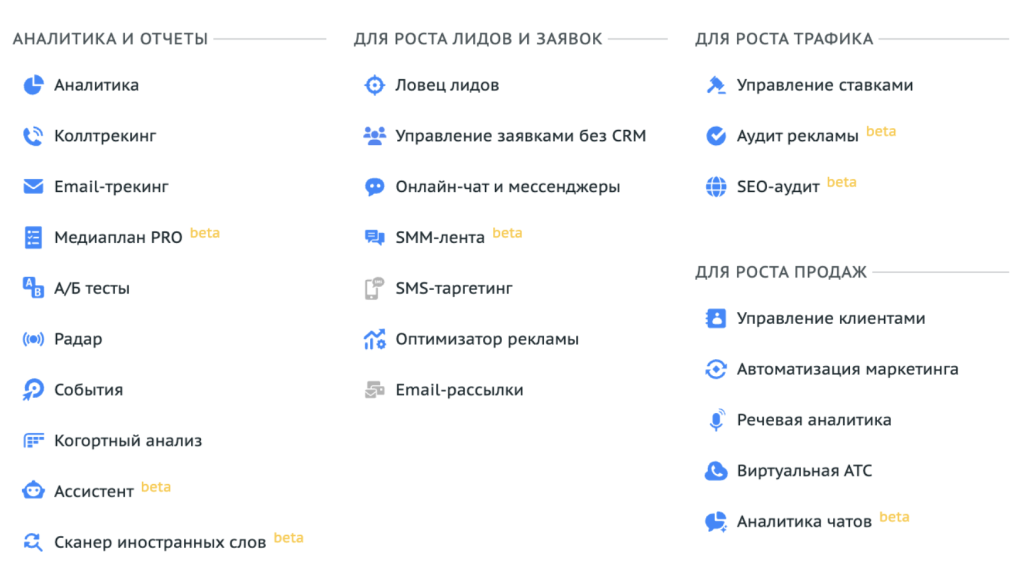Click the people icon for Управление заявками
The width and height of the screenshot is (1024, 570).
tap(374, 136)
